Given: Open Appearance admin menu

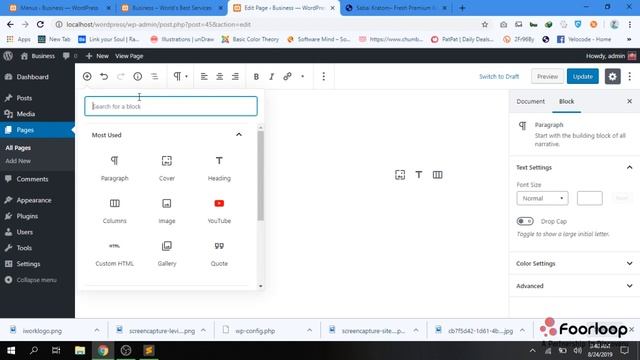Looking at the screenshot, I should point(34,200).
